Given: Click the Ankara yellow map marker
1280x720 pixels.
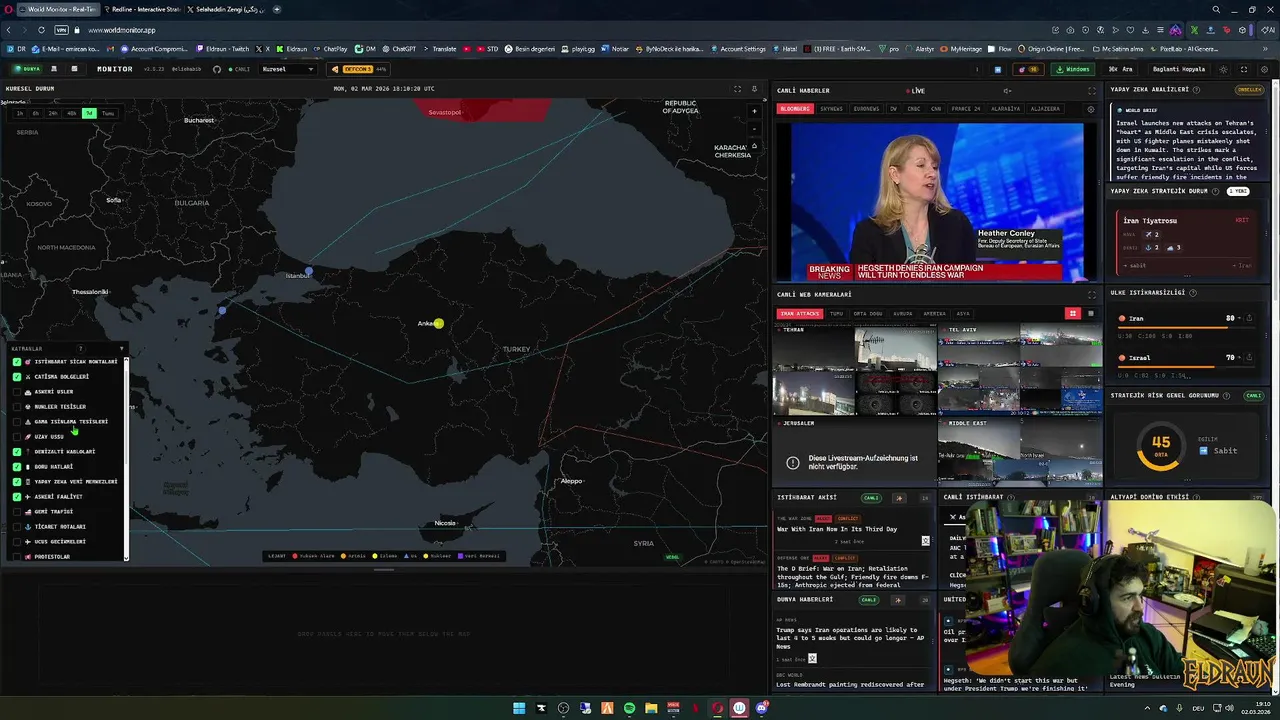Looking at the screenshot, I should 438,323.
